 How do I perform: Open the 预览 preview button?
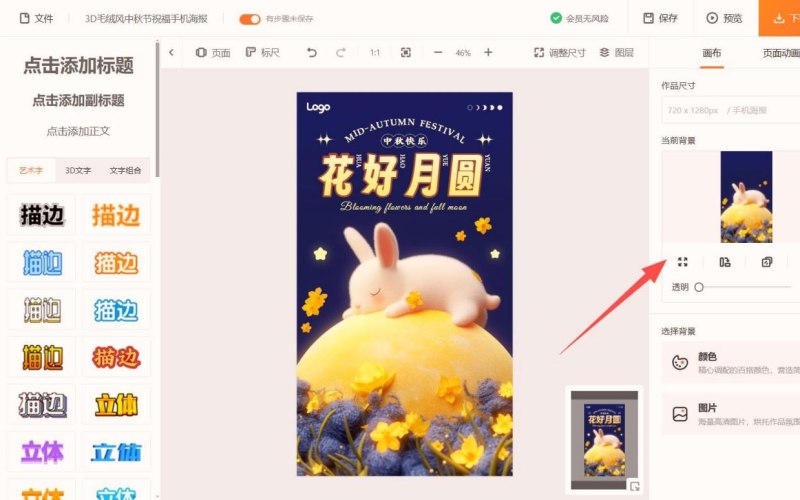(724, 18)
